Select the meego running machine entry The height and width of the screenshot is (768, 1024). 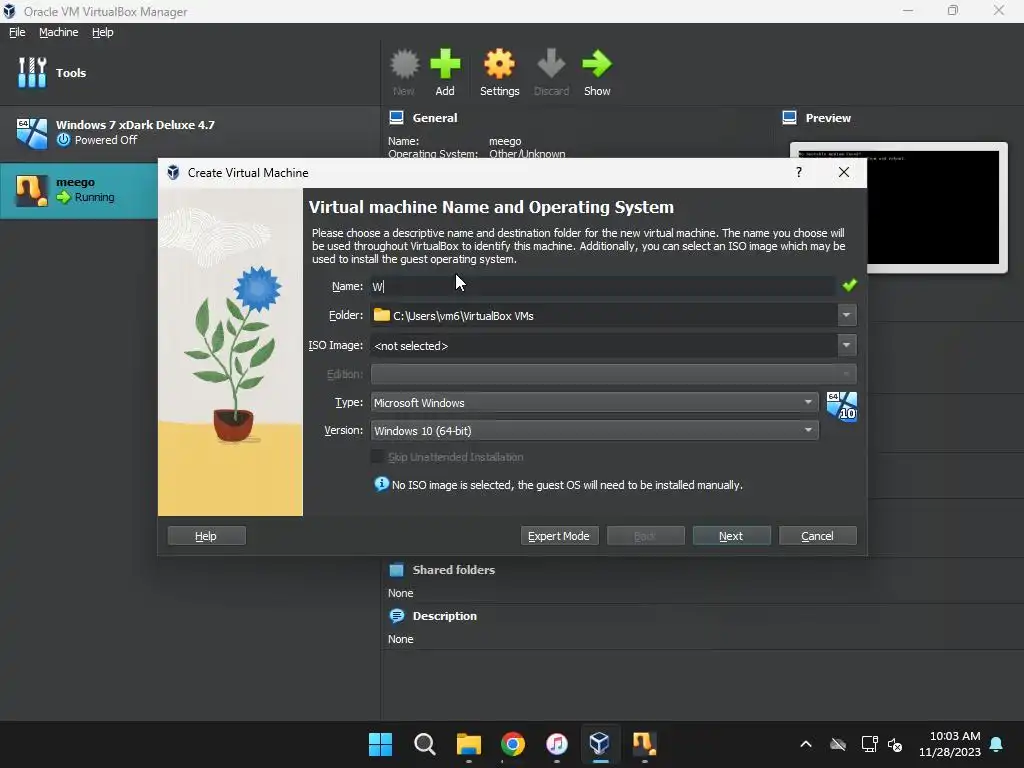(79, 190)
